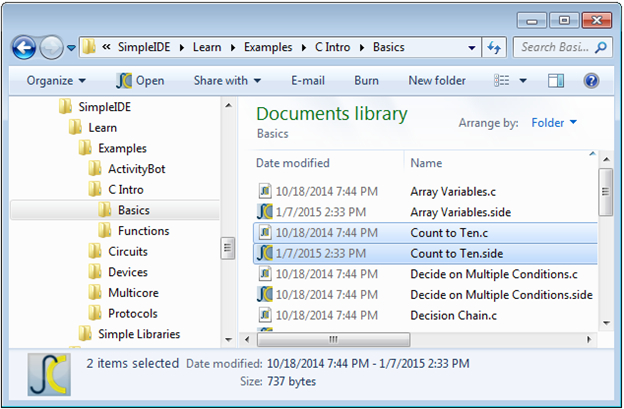Toggle the preview pane icon
Screen dimensions: 624x409
tap(556, 81)
